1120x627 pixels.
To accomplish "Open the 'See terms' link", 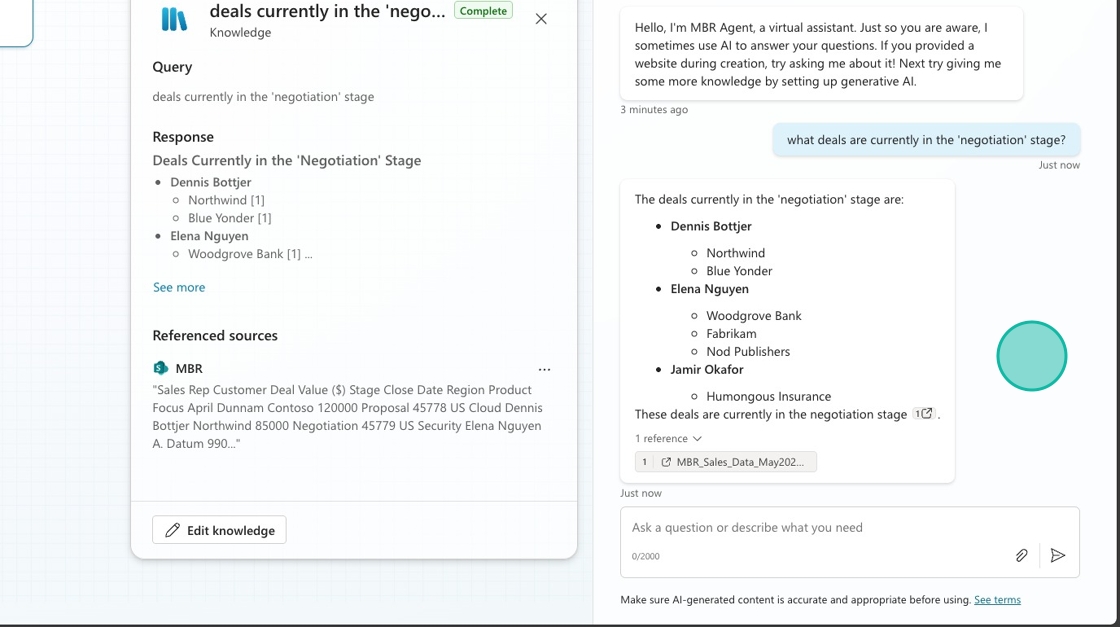I will pos(997,600).
